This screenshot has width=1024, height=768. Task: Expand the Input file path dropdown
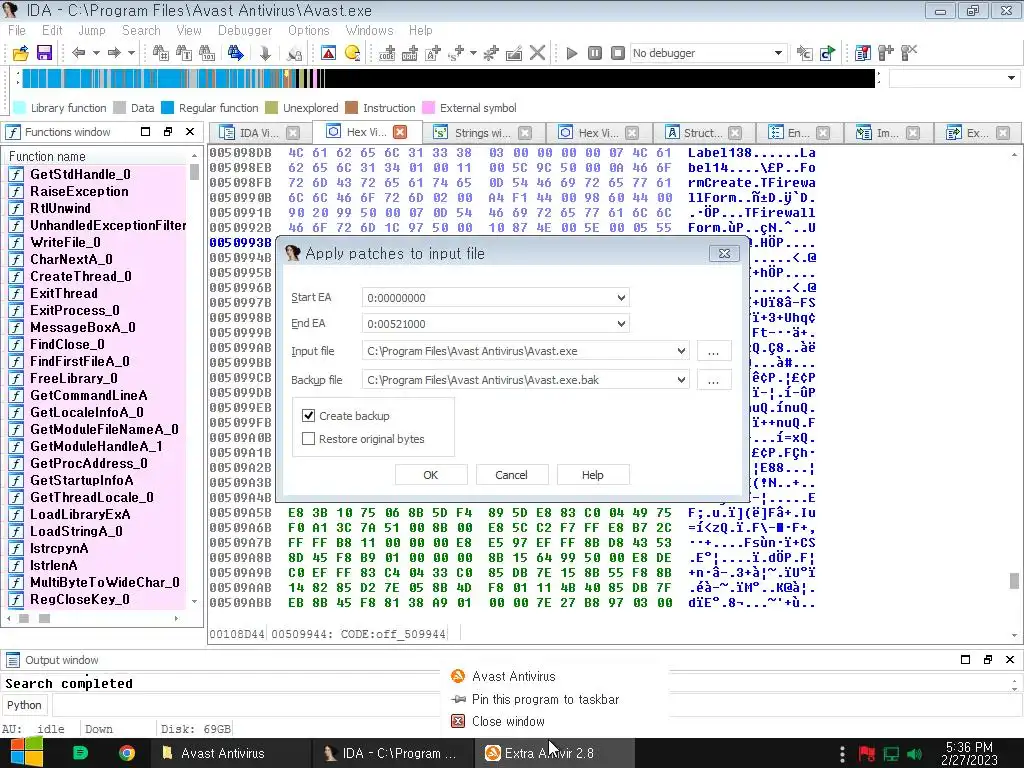point(681,351)
